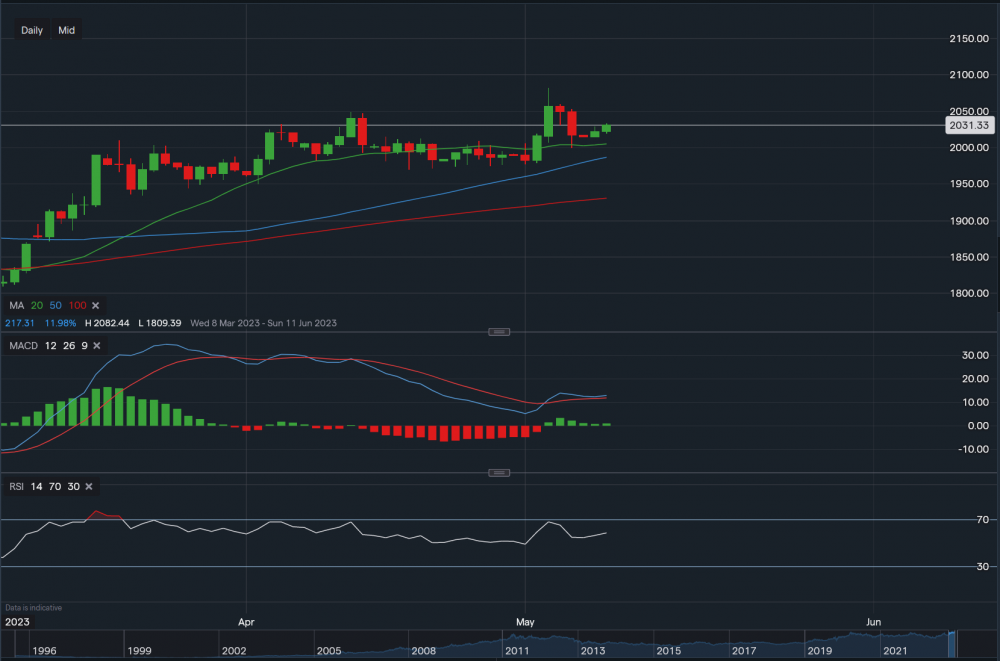Close the MACD indicator panel
1000x661 pixels.
(98, 346)
